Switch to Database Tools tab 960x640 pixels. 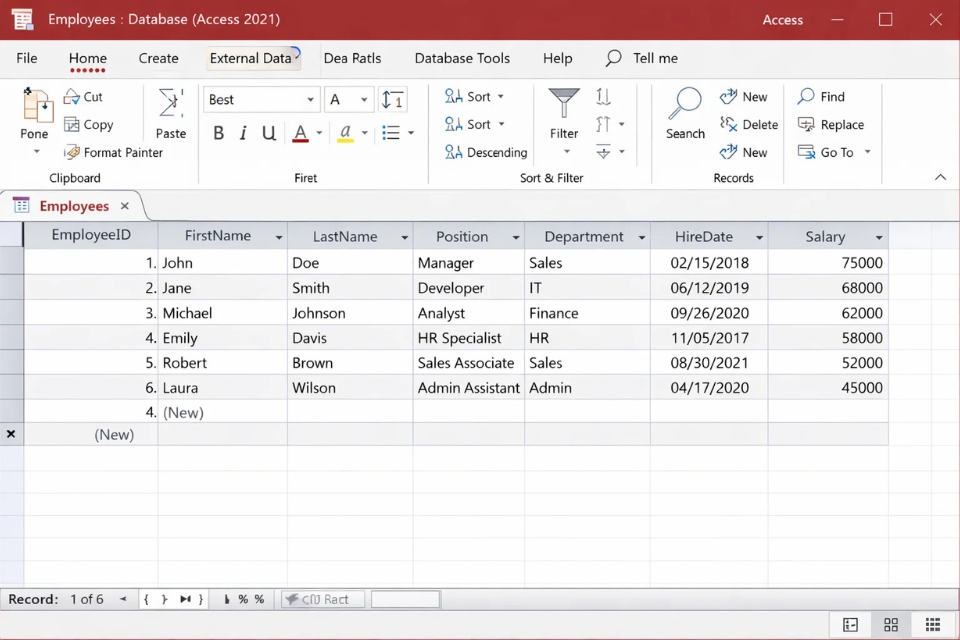click(x=462, y=58)
